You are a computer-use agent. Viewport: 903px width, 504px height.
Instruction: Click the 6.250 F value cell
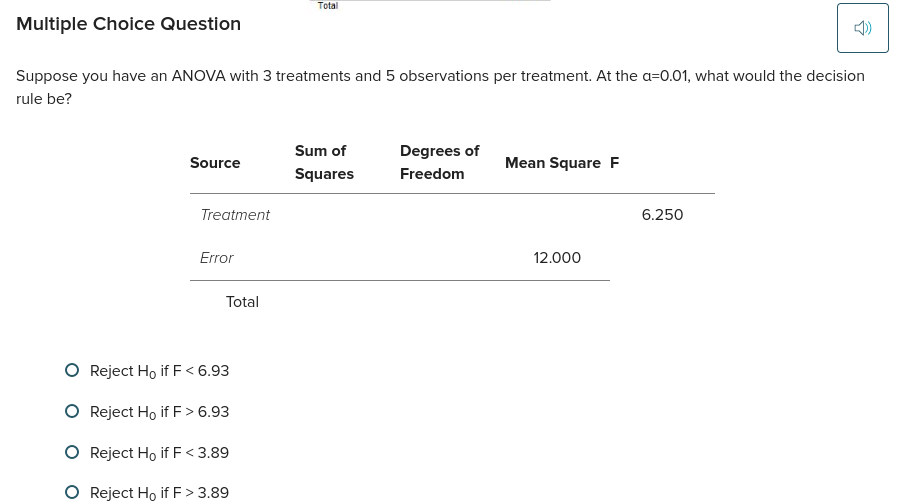[662, 215]
